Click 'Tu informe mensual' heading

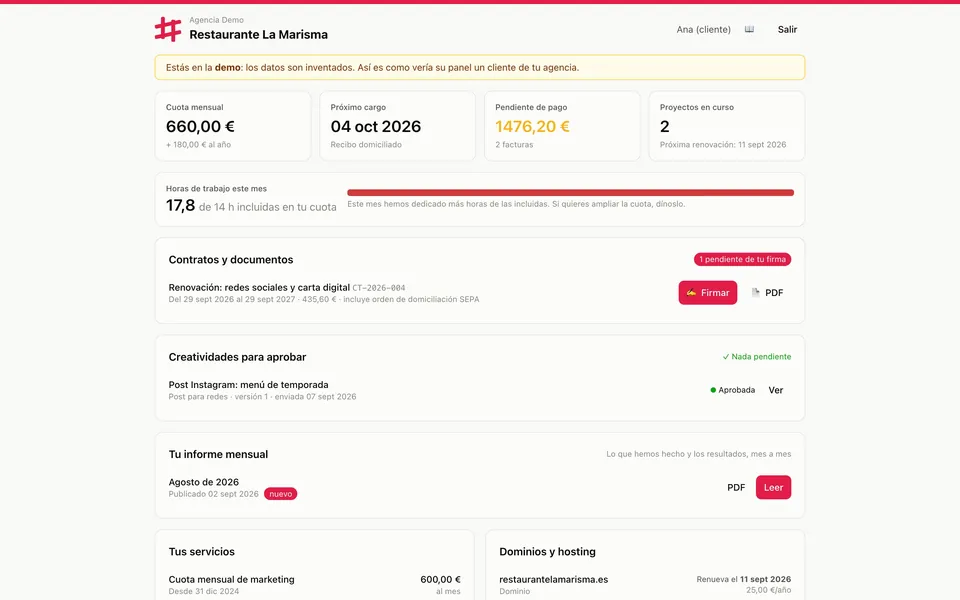[219, 454]
